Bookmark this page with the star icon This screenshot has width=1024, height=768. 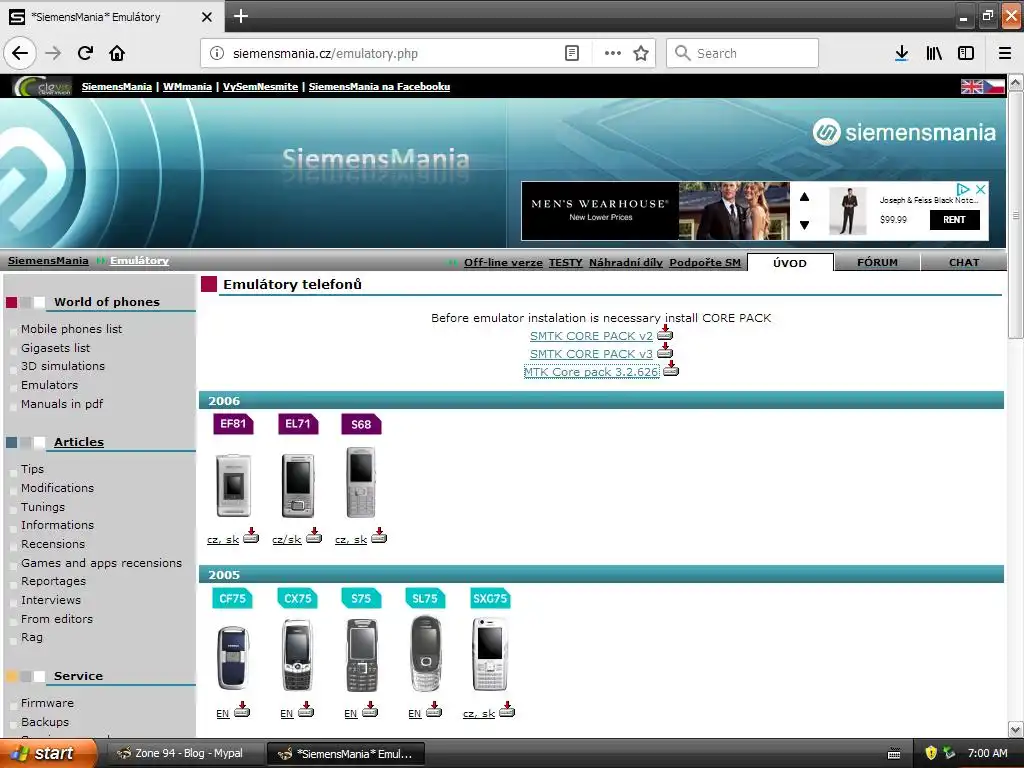[x=641, y=53]
